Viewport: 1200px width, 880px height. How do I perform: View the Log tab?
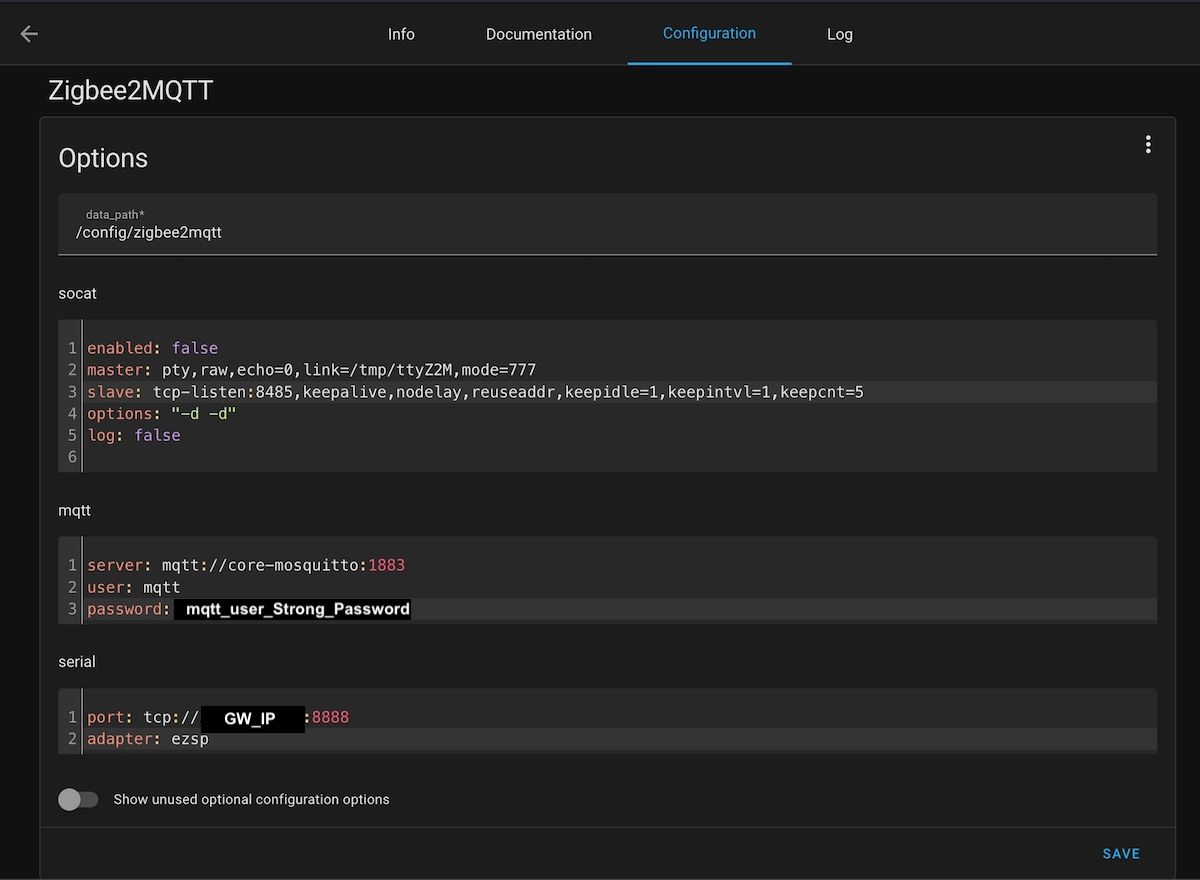coord(839,34)
